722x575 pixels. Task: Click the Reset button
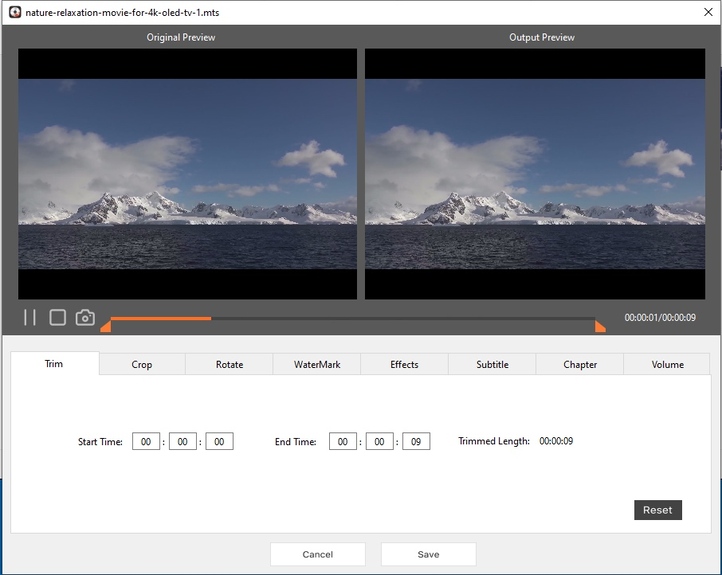[x=658, y=510]
